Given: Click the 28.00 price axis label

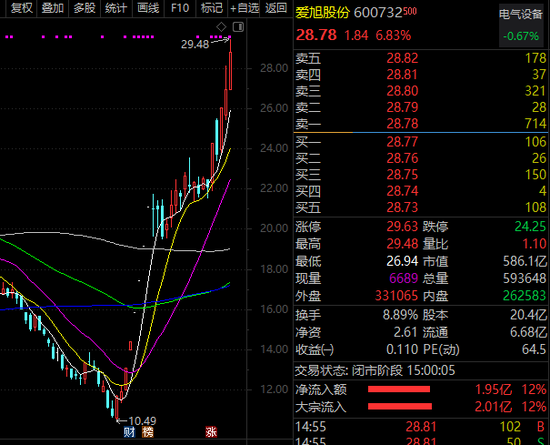Looking at the screenshot, I should 274,68.
